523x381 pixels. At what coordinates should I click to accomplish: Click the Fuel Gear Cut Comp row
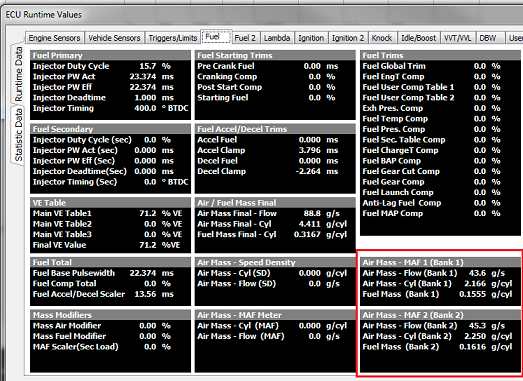440,171
